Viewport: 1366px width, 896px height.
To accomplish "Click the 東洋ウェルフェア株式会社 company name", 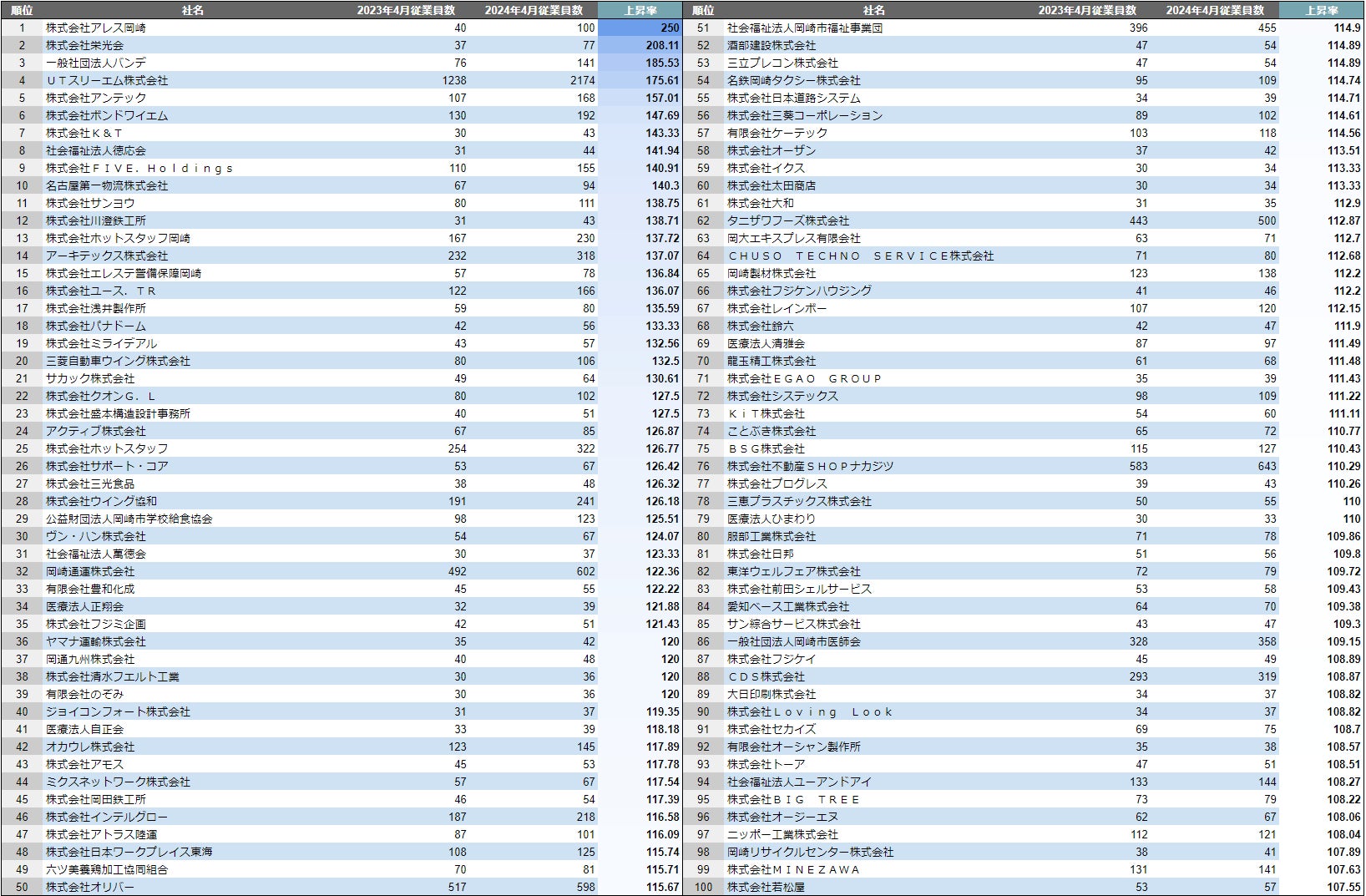I will click(x=794, y=571).
